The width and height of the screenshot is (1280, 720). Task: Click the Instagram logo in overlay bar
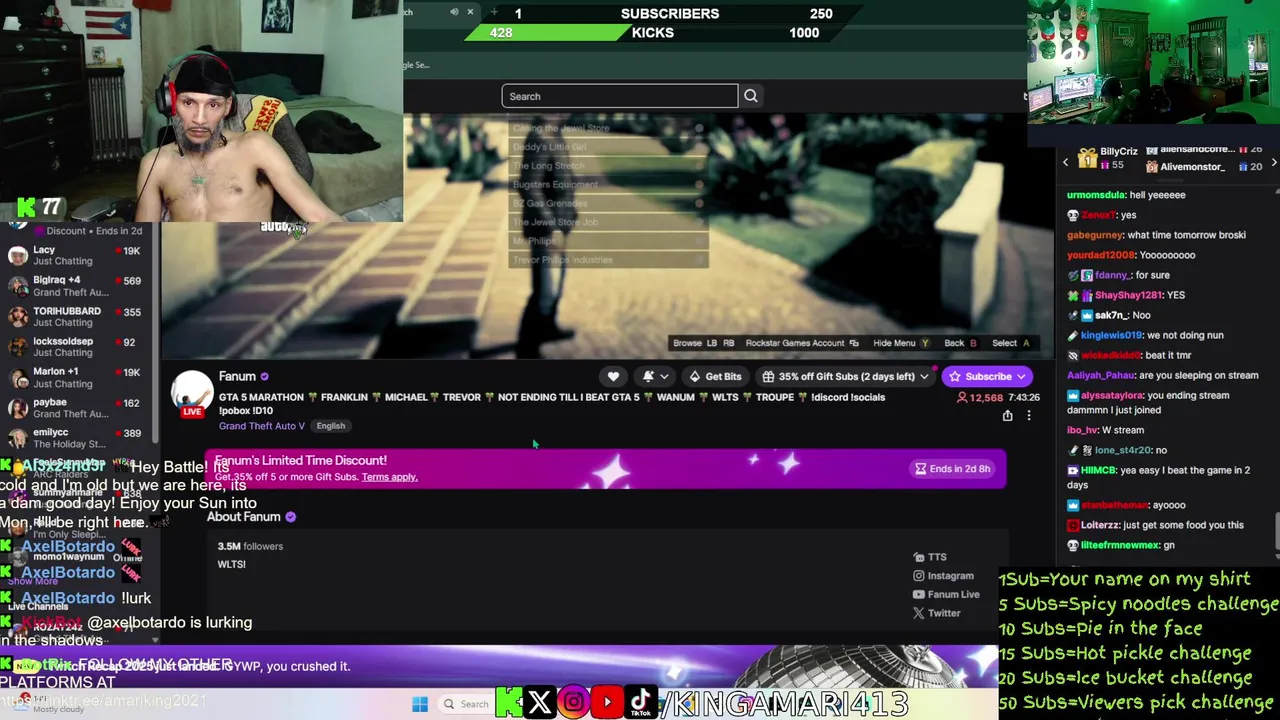pyautogui.click(x=574, y=703)
